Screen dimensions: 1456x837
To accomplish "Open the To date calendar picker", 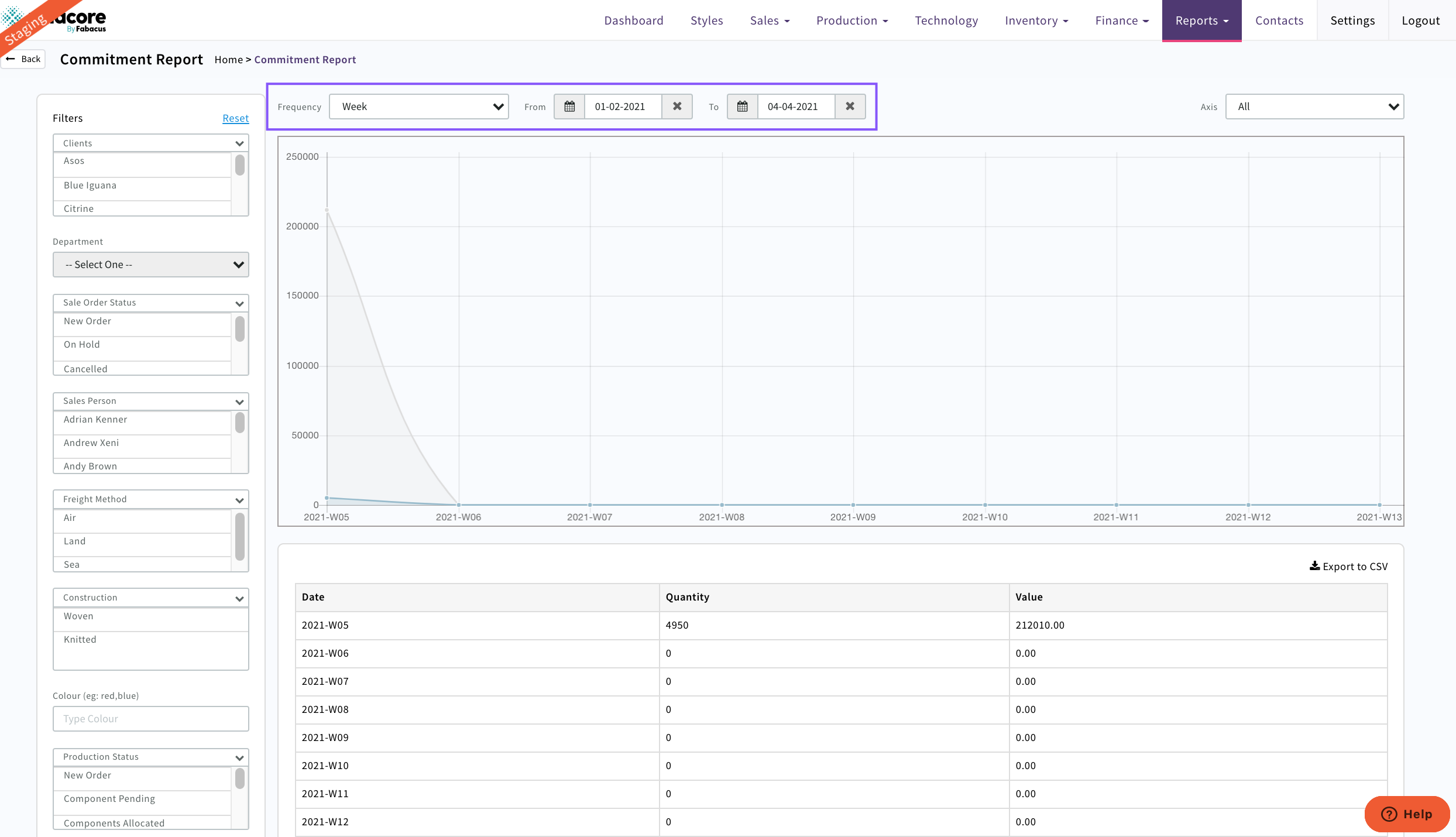I will pos(742,107).
